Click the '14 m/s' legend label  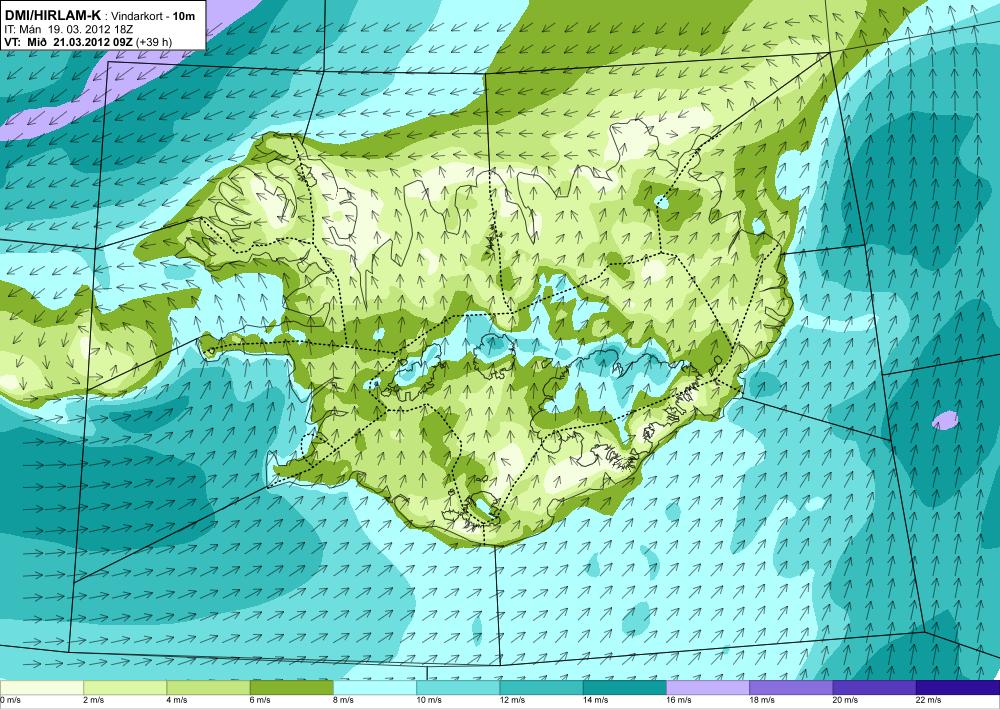tap(596, 700)
